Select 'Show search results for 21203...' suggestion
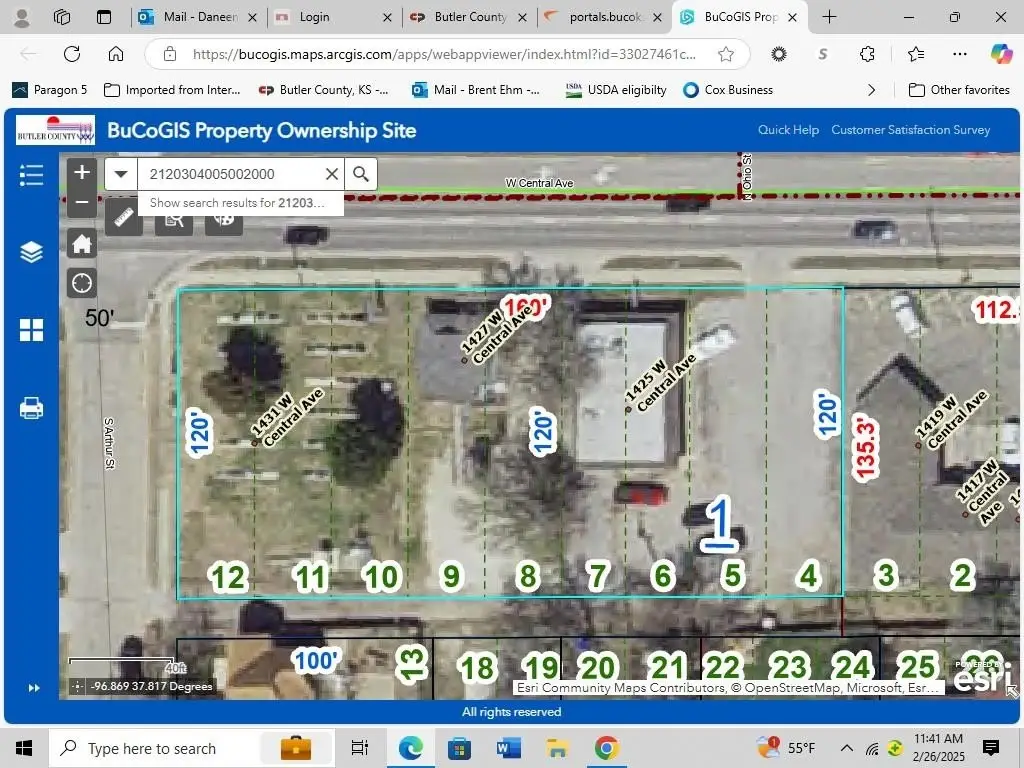Viewport: 1024px width, 768px height. [237, 203]
